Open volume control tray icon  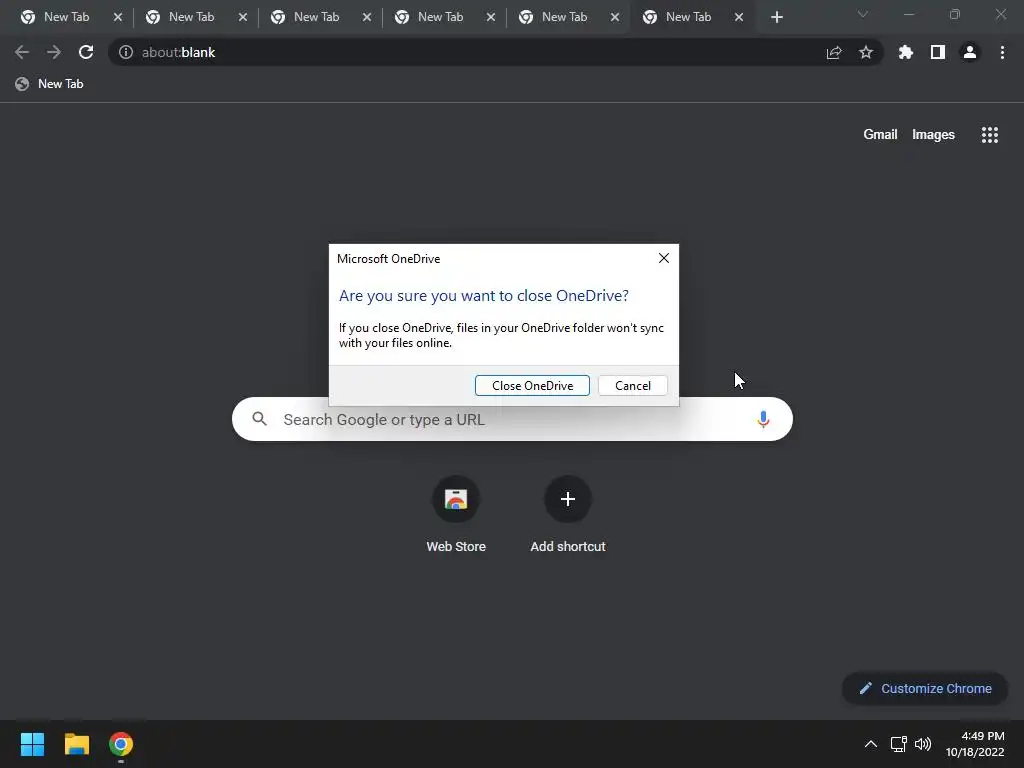(923, 744)
